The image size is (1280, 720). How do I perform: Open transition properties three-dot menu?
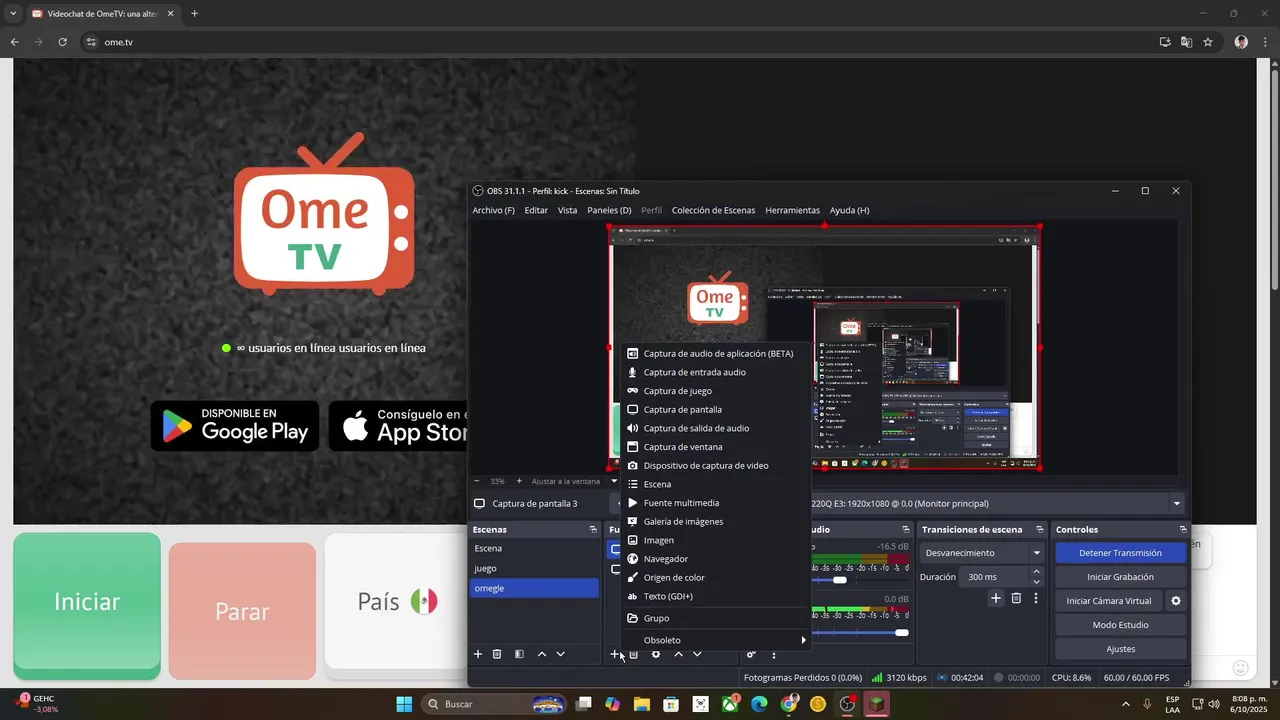[1036, 598]
